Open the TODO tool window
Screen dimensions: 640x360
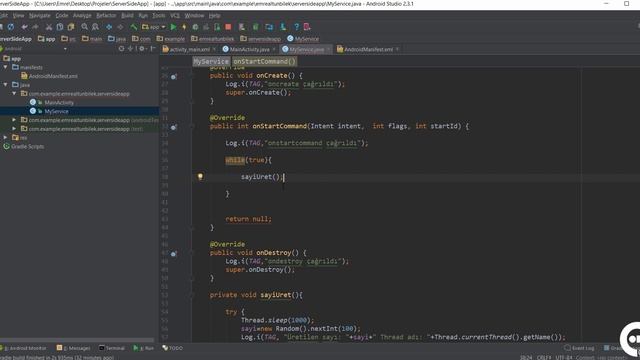click(173, 348)
